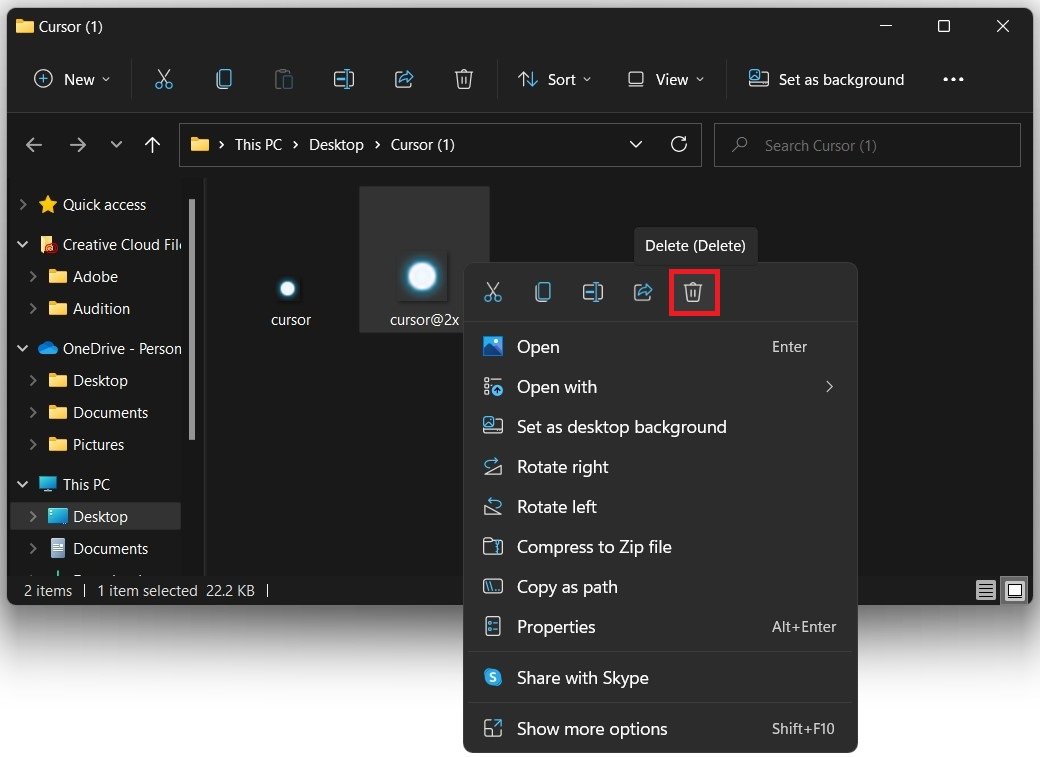Viewport: 1040px width, 757px height.
Task: Click the Set as background button
Action: 826,79
